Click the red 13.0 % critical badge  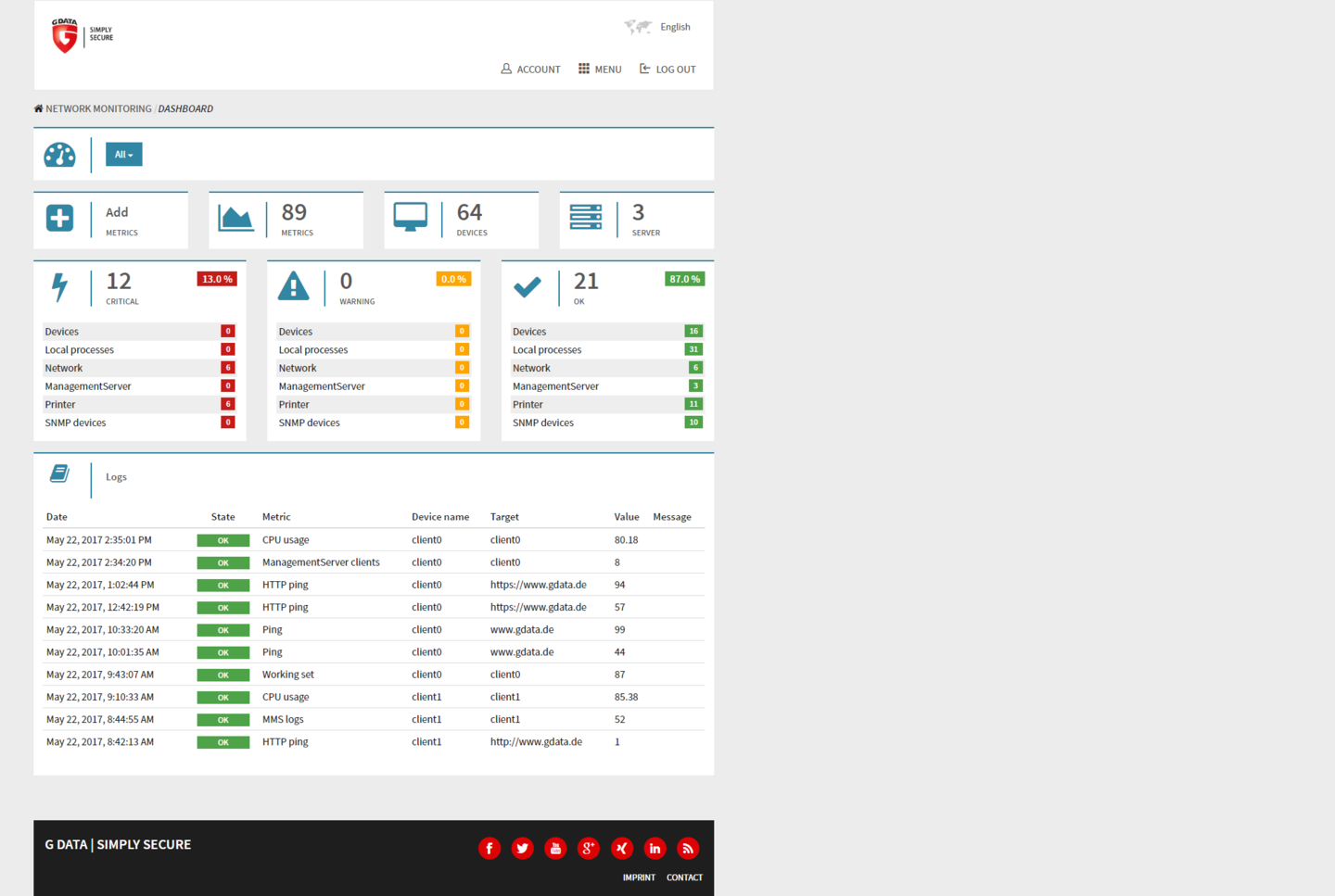pyautogui.click(x=217, y=279)
